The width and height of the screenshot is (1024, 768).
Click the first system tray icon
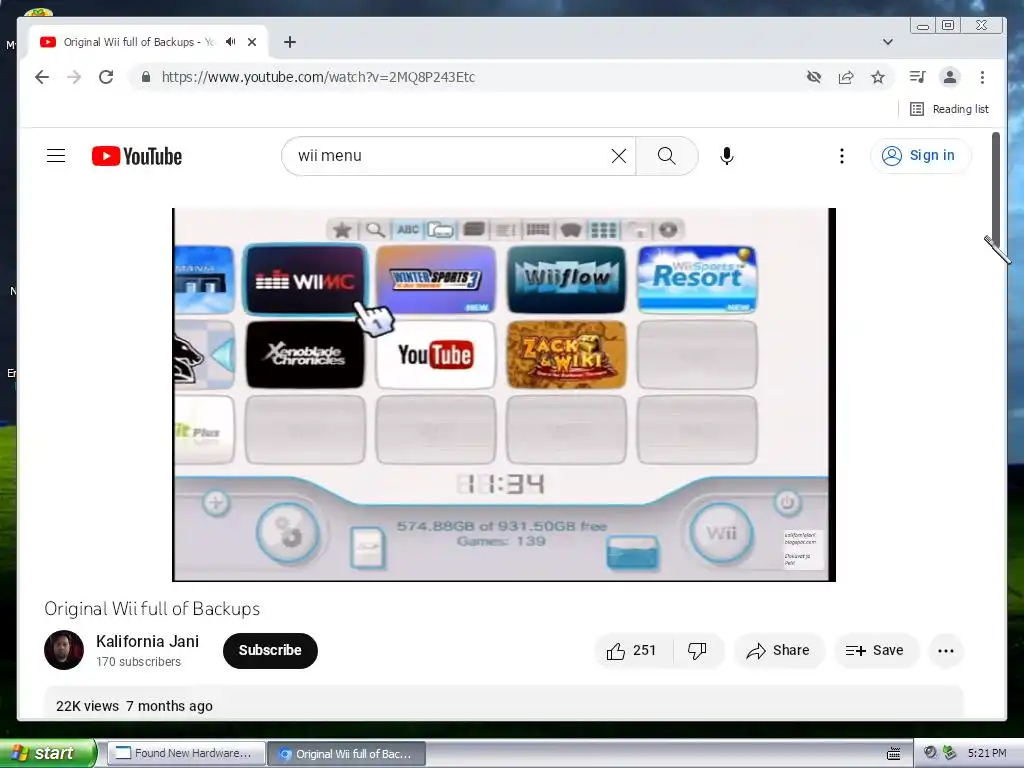point(930,753)
